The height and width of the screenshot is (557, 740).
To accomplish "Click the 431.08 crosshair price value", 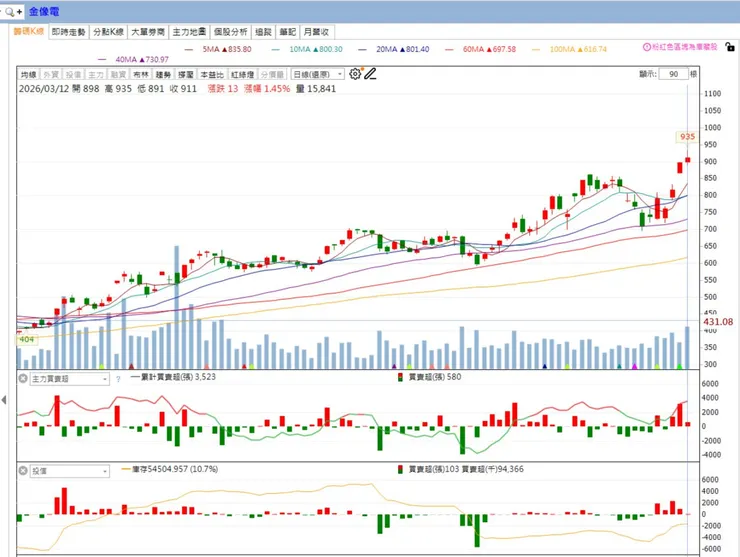I will (718, 322).
